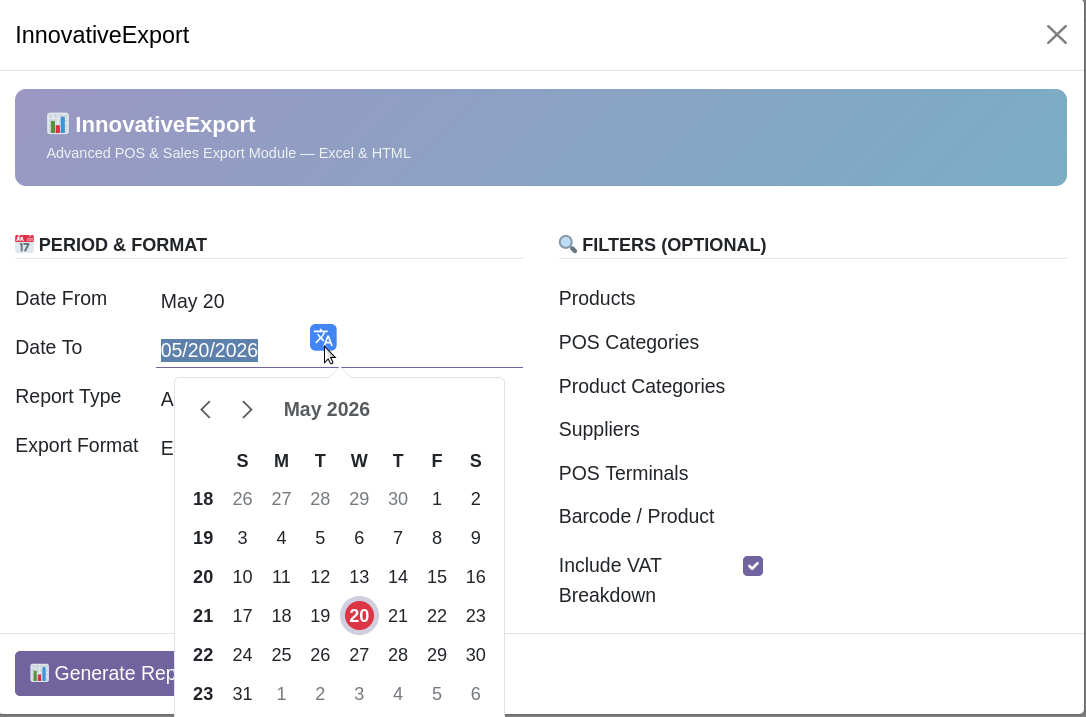Select May 20 highlighted in calendar
The height and width of the screenshot is (717, 1086).
[359, 615]
